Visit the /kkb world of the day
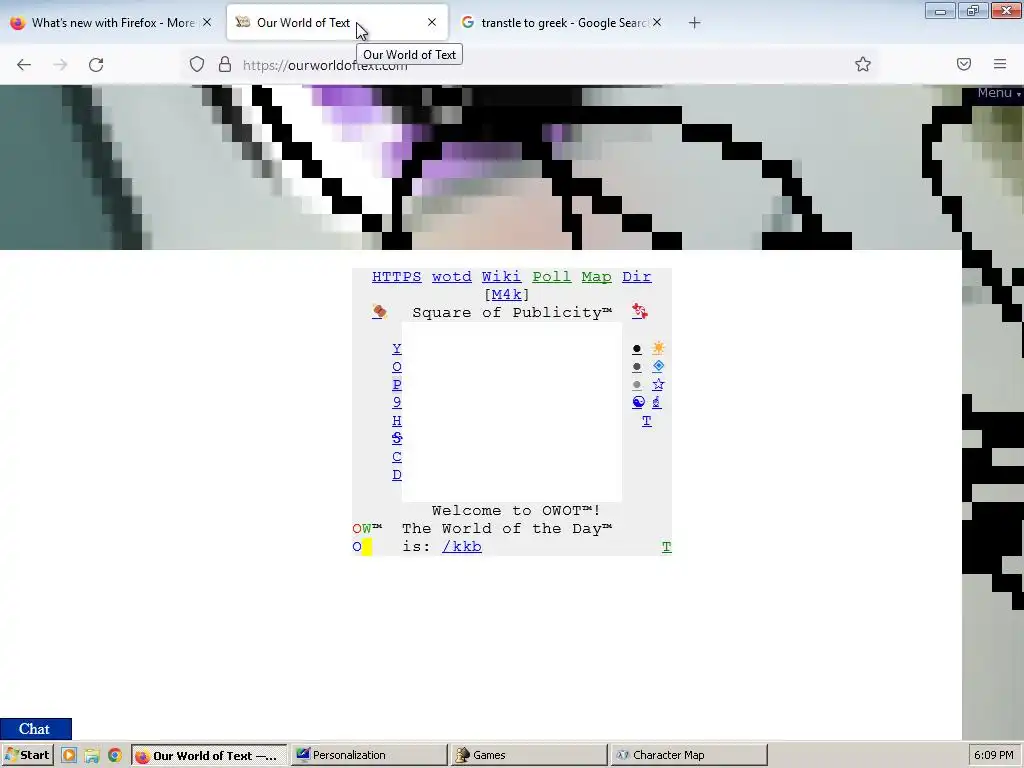1024x768 pixels. (x=462, y=547)
